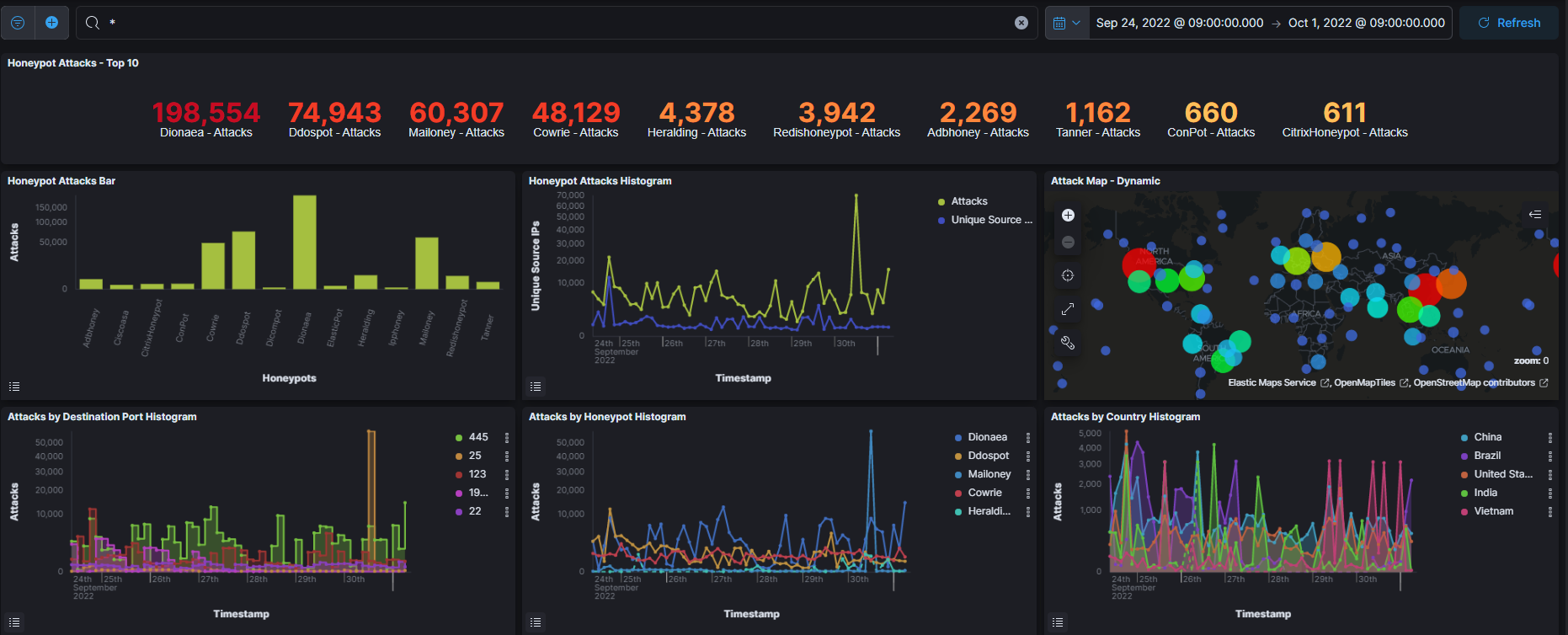The height and width of the screenshot is (635, 1568).
Task: Click the fit to data bounds map icon
Action: click(x=1068, y=275)
